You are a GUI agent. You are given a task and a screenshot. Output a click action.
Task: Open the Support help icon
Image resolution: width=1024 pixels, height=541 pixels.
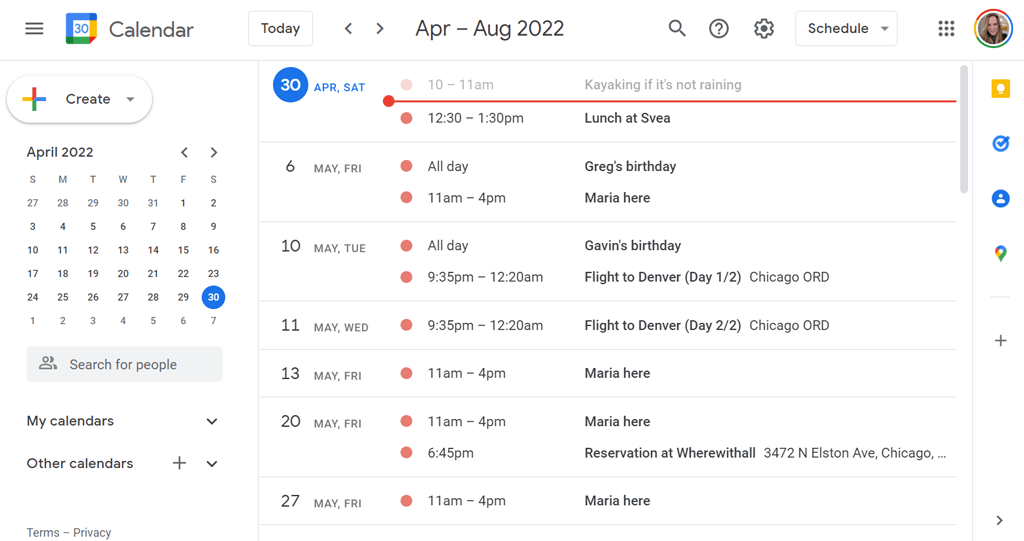[719, 28]
